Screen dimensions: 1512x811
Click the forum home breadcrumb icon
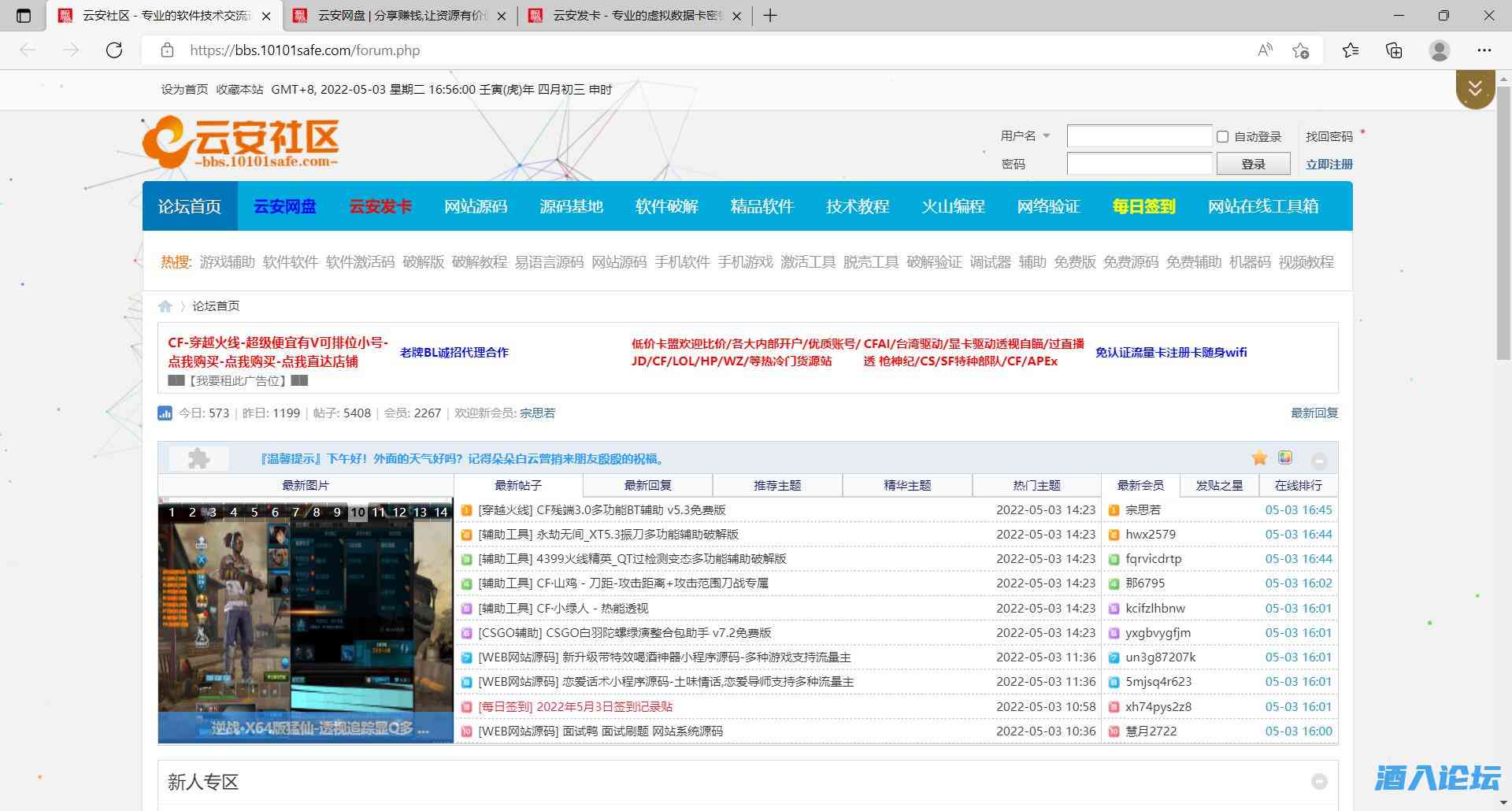(166, 306)
